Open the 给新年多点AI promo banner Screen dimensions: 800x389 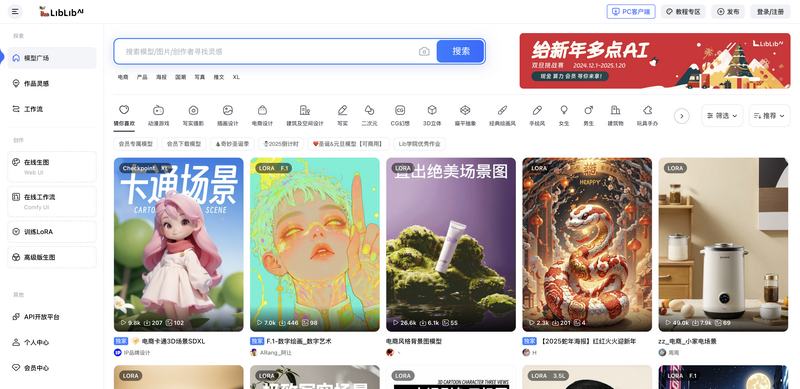[655, 61]
